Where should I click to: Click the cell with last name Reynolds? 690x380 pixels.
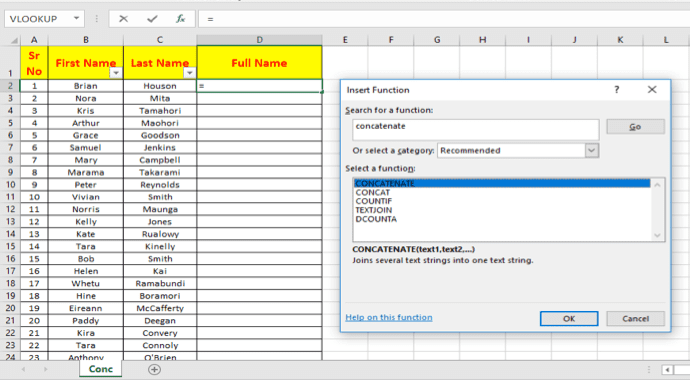click(x=160, y=185)
